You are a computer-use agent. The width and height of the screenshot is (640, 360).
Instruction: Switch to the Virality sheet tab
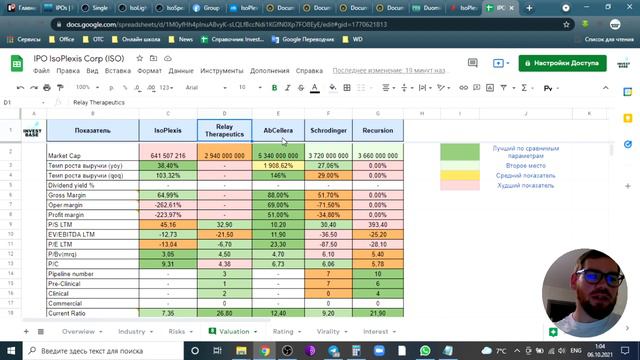[x=328, y=331]
